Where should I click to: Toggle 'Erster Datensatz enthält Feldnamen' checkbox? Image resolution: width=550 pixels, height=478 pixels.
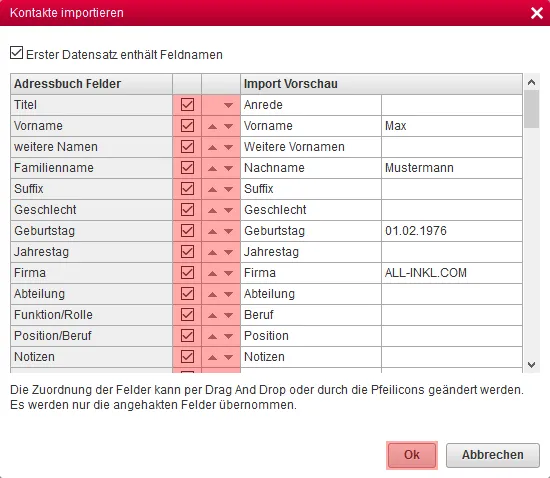(x=16, y=53)
